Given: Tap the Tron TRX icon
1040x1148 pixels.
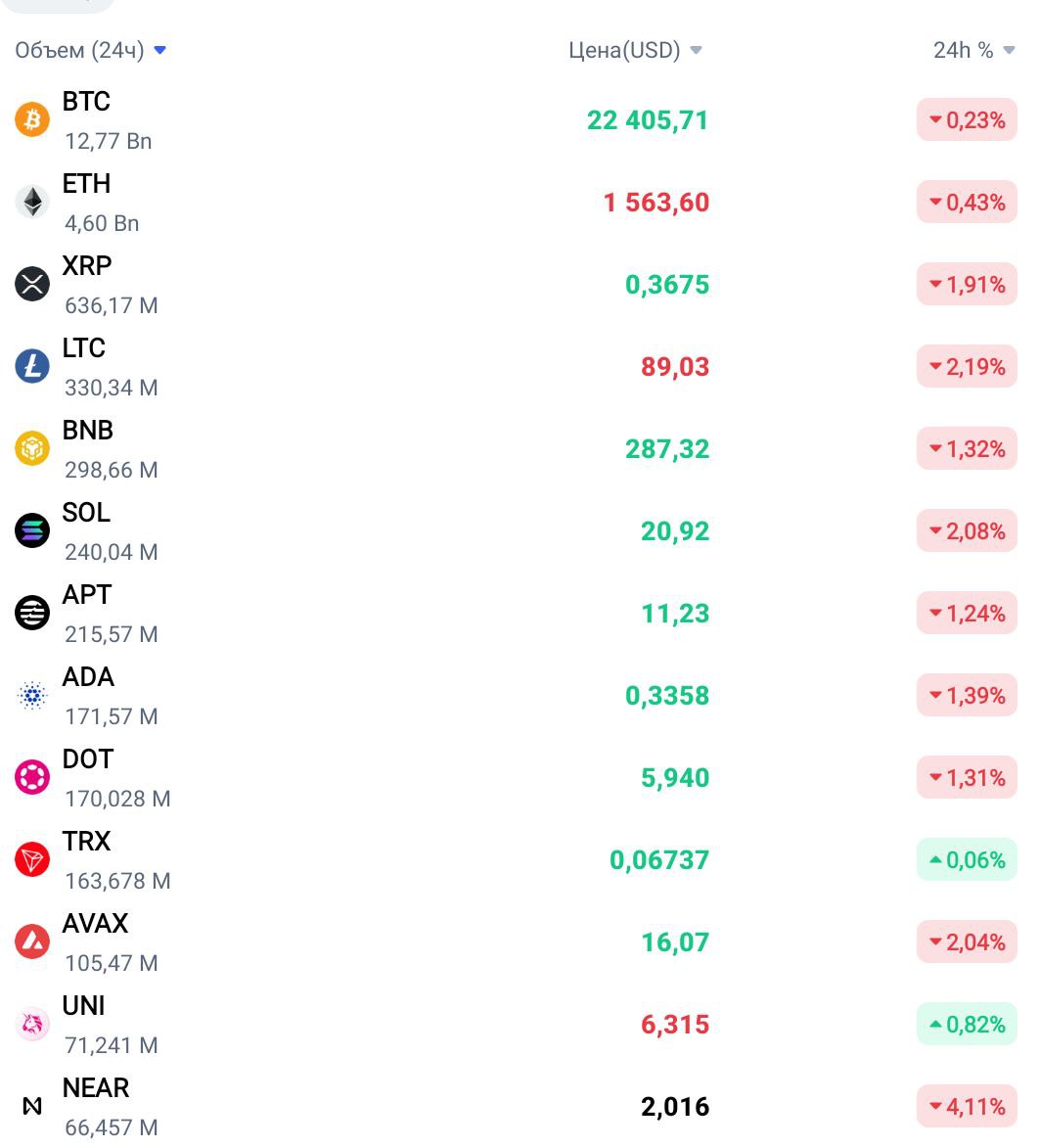Looking at the screenshot, I should (32, 859).
